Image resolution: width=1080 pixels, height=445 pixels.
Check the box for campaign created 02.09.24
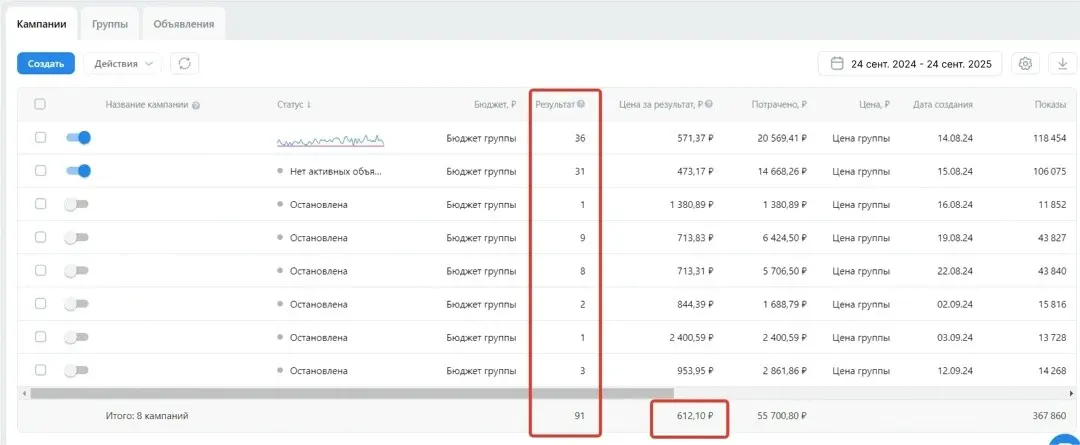40,304
